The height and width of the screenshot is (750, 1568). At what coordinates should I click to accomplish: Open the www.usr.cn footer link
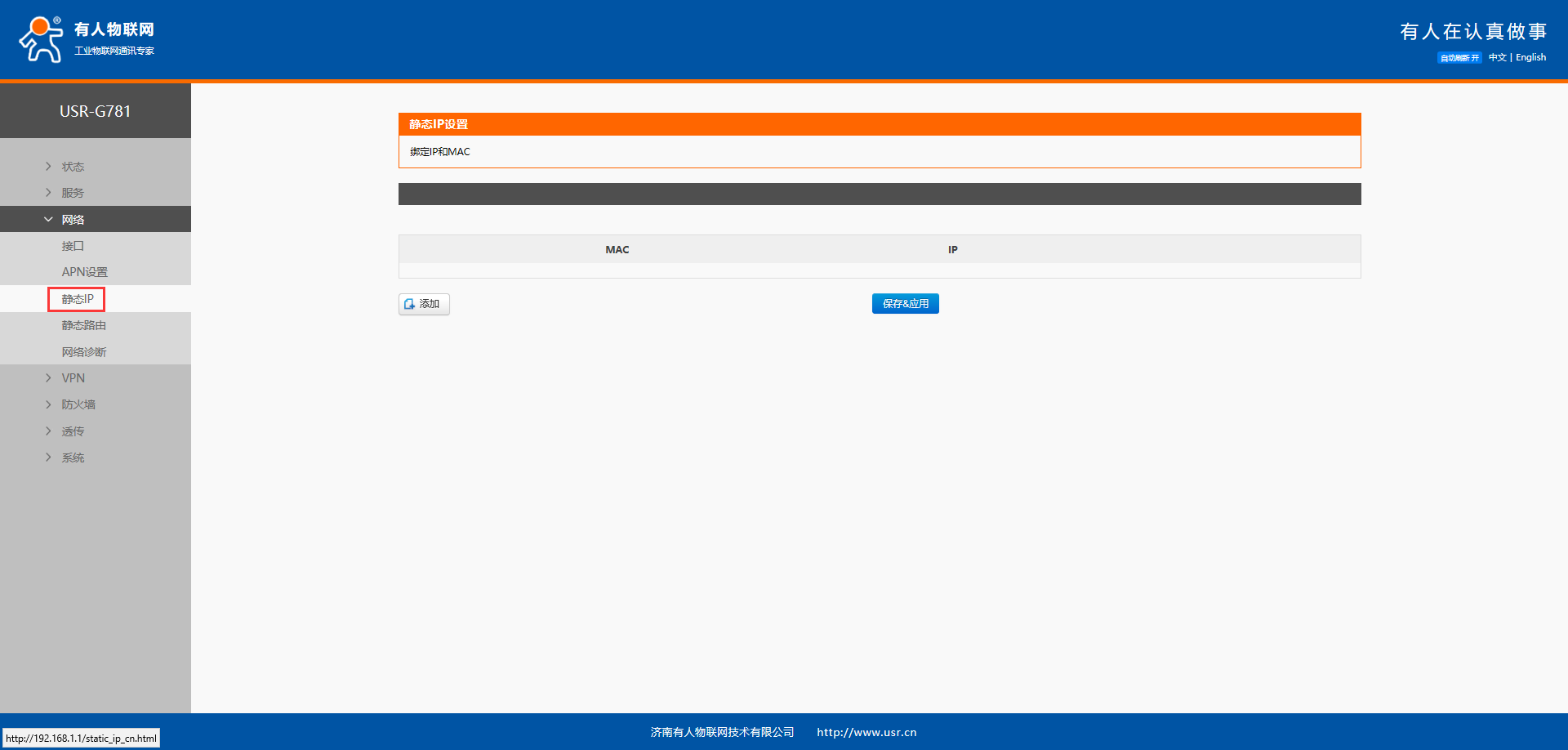pos(866,732)
